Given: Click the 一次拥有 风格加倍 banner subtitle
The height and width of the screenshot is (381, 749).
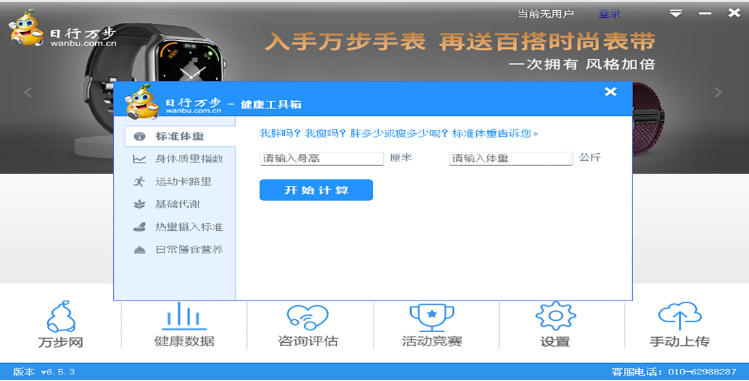Looking at the screenshot, I should pos(581,64).
